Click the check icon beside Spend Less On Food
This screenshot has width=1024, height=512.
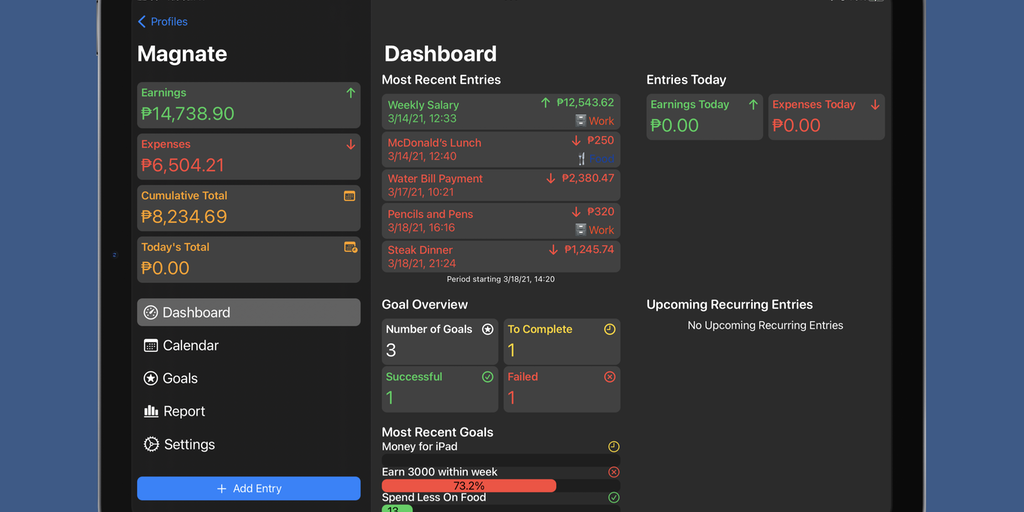pyautogui.click(x=614, y=498)
